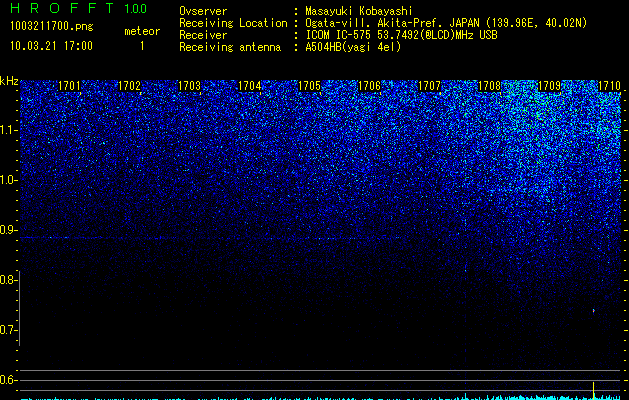This screenshot has width=629, height=400.
Task: Click the 1706 time marker
Action: tap(369, 86)
